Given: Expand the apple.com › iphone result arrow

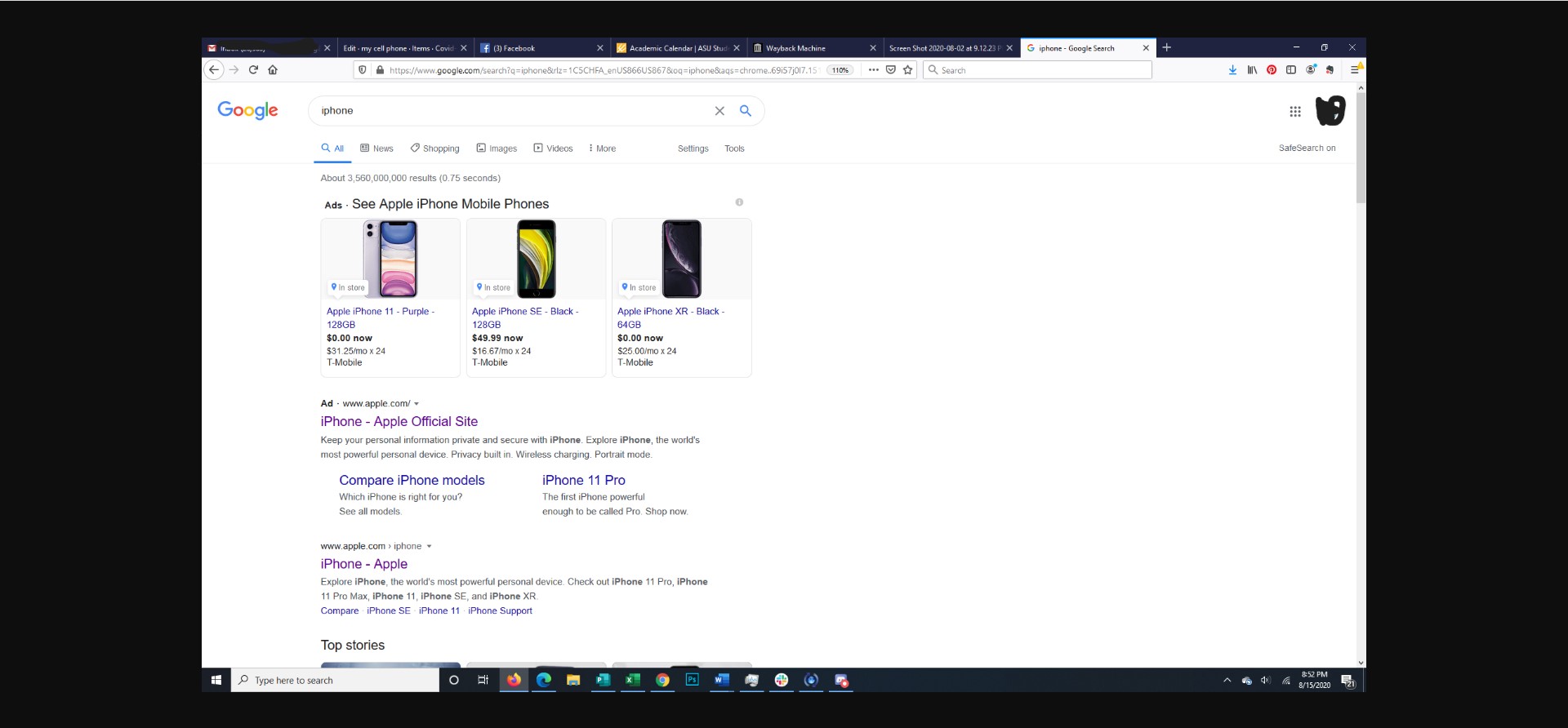Looking at the screenshot, I should pyautogui.click(x=429, y=547).
